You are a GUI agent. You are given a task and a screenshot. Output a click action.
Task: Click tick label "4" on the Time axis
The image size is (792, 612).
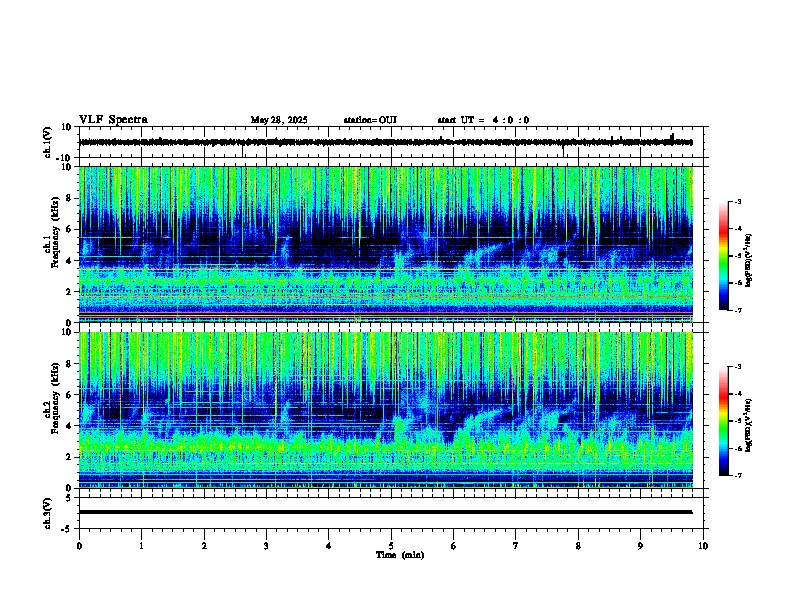[329, 546]
